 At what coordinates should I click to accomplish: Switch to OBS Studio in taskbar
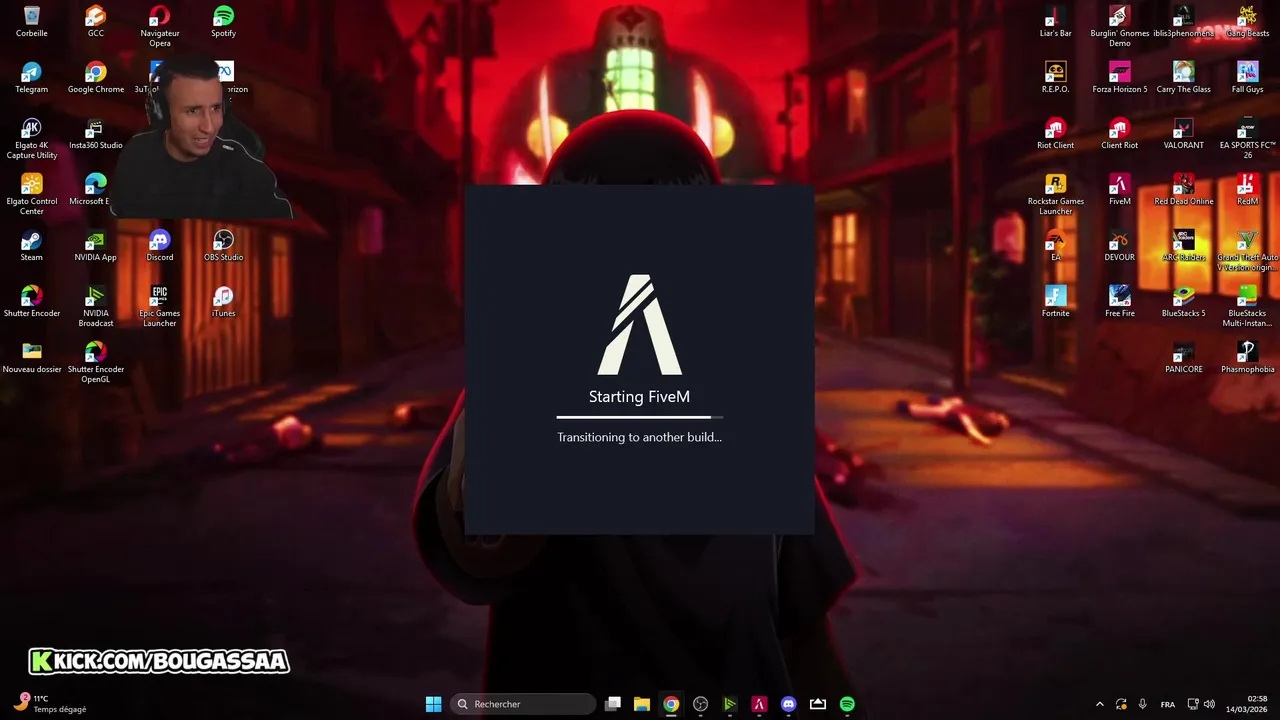coord(701,704)
